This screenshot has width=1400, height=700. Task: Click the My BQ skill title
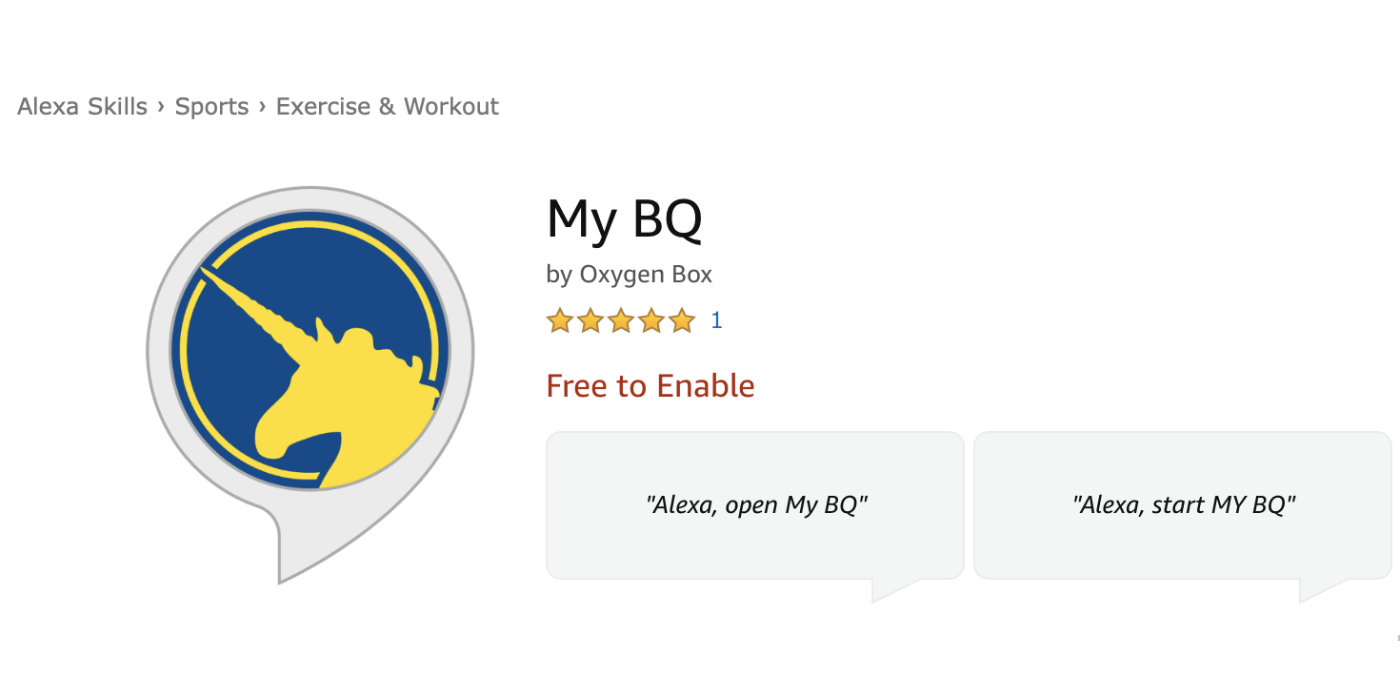[624, 219]
